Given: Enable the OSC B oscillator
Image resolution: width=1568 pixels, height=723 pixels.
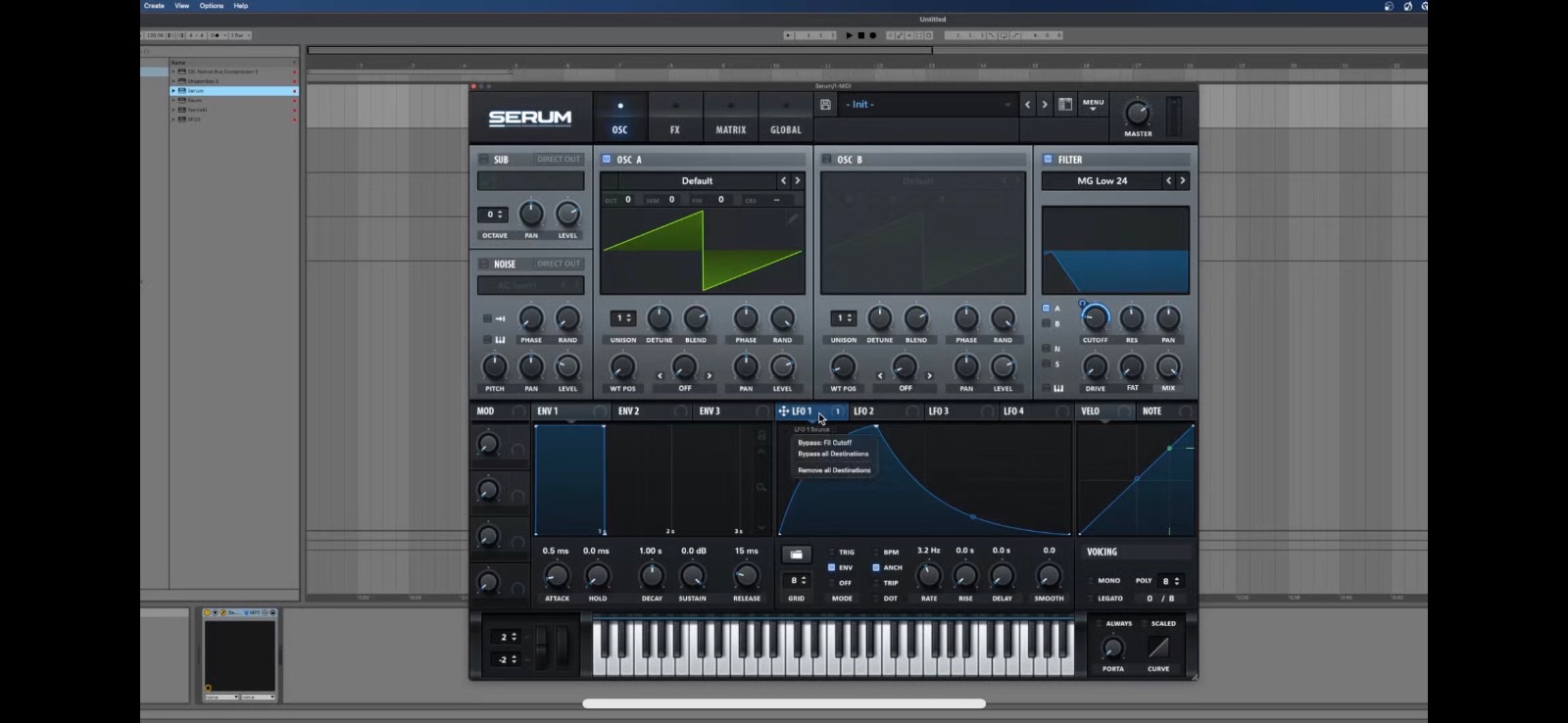Looking at the screenshot, I should (x=827, y=159).
